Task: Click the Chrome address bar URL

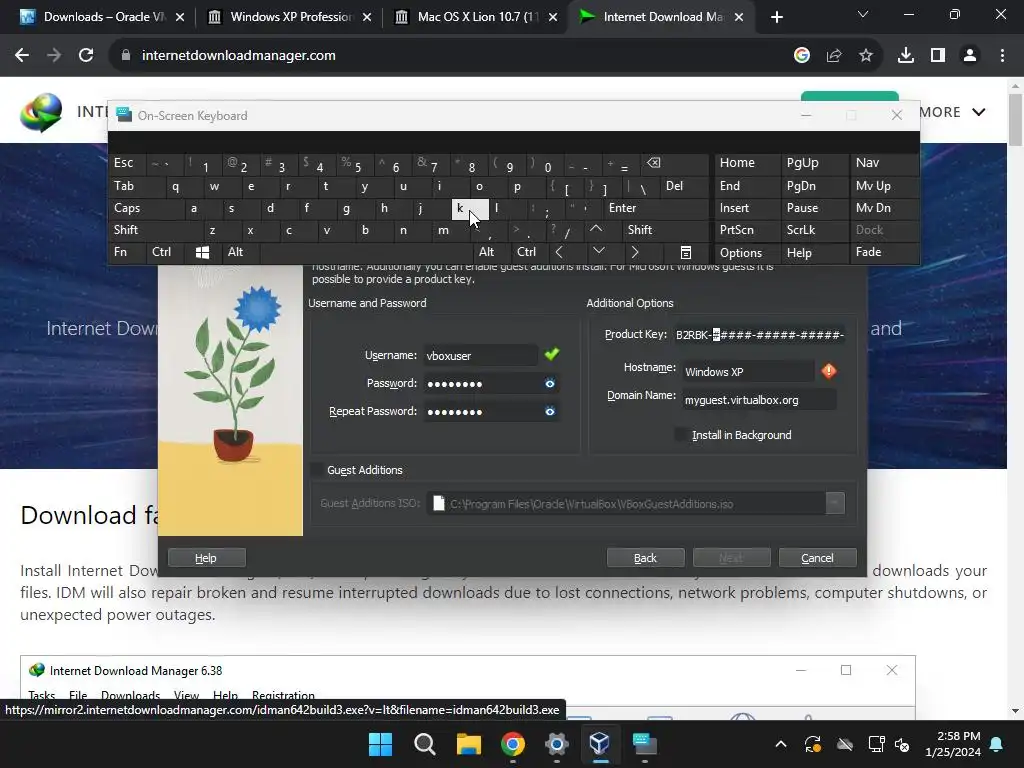Action: tap(238, 56)
